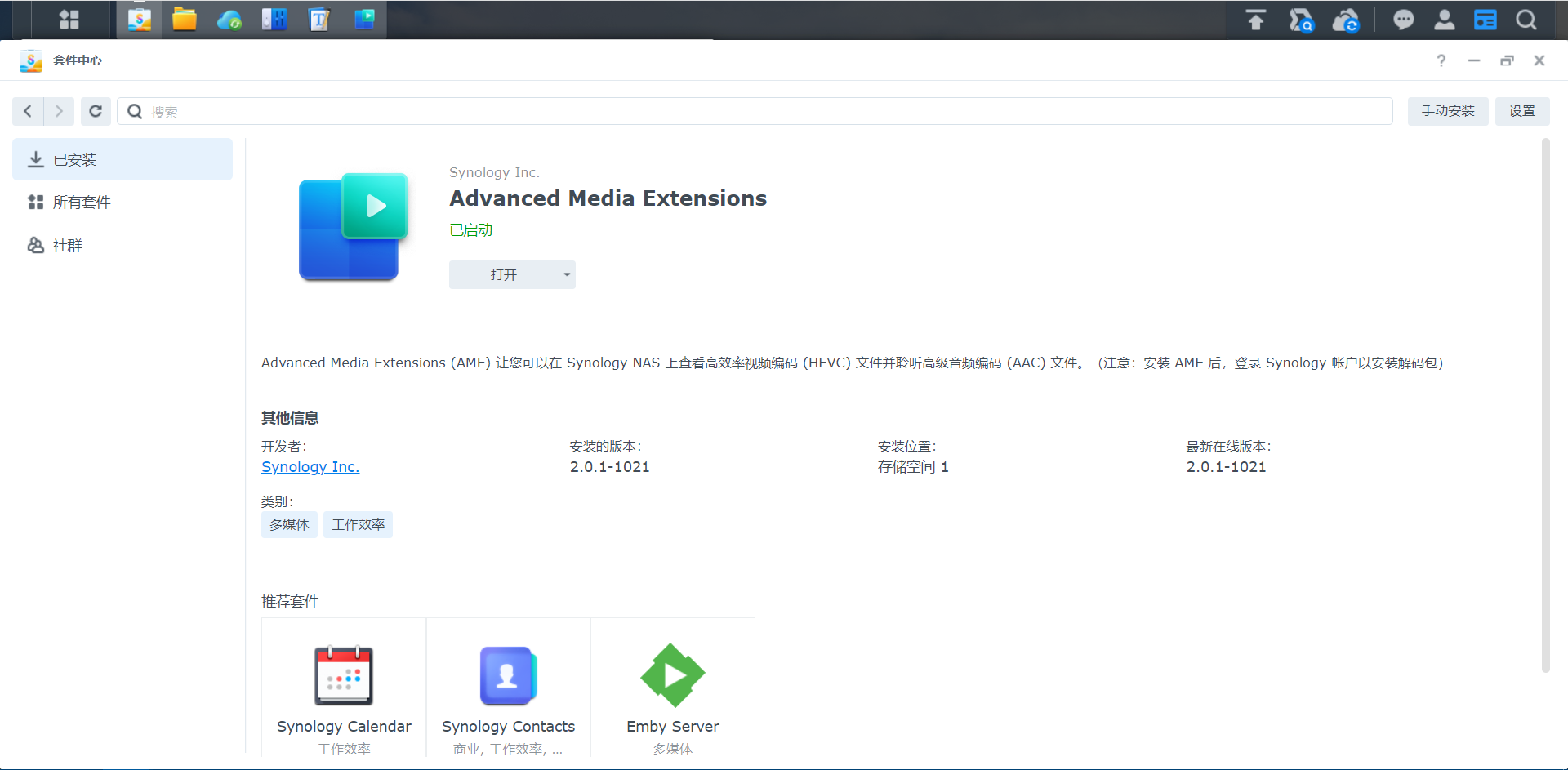
Task: Open the cloud refresh tray icon
Action: tap(1346, 20)
